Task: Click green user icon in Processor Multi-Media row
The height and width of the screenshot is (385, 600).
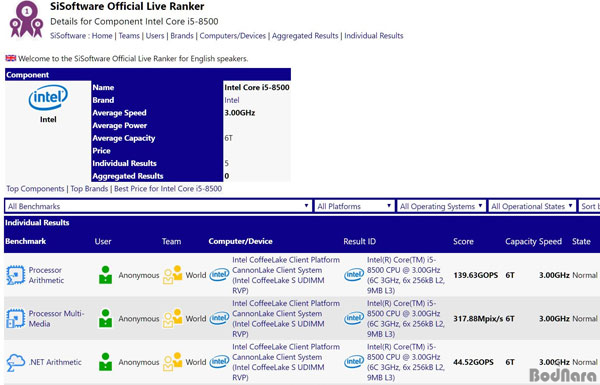Action: coord(105,318)
